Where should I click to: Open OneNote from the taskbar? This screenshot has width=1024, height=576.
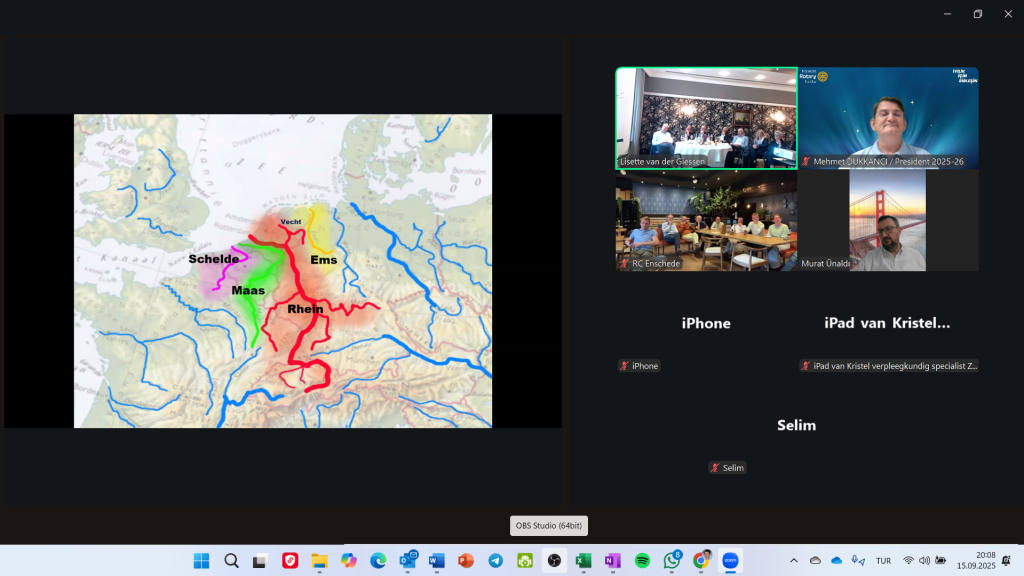(x=612, y=560)
